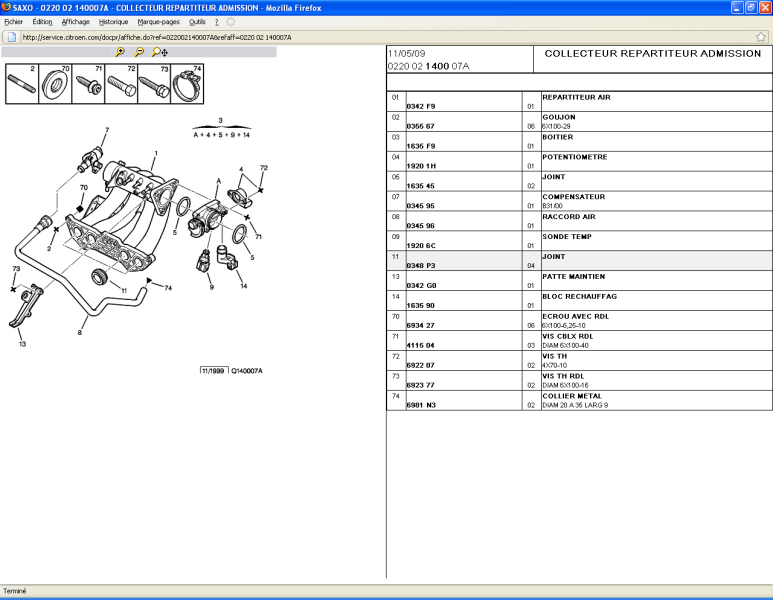Viewport: 773px width, 600px height.
Task: Click part number 0345 96
Action: [x=421, y=226]
